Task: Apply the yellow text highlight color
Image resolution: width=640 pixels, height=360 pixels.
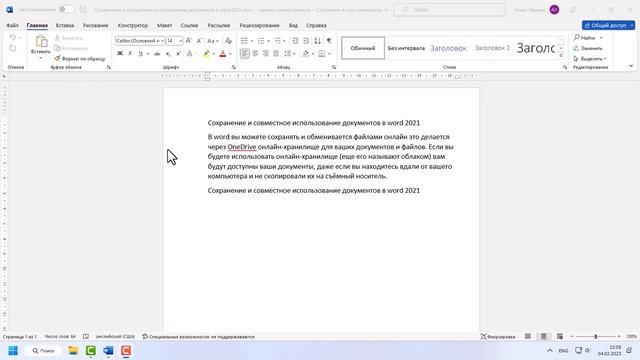Action: (207, 53)
